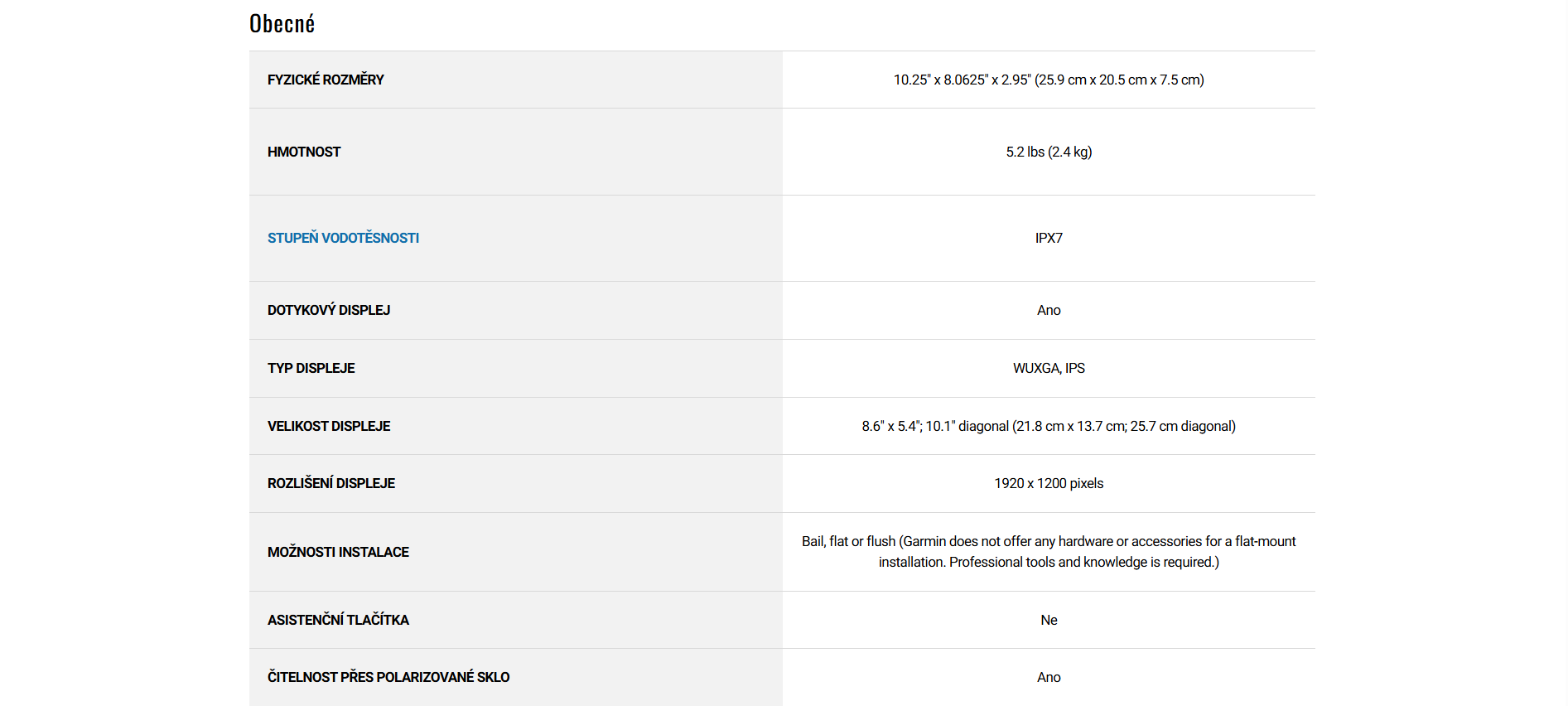The width and height of the screenshot is (1568, 706).
Task: Click the Bail, flat or flush description
Action: [x=1048, y=551]
